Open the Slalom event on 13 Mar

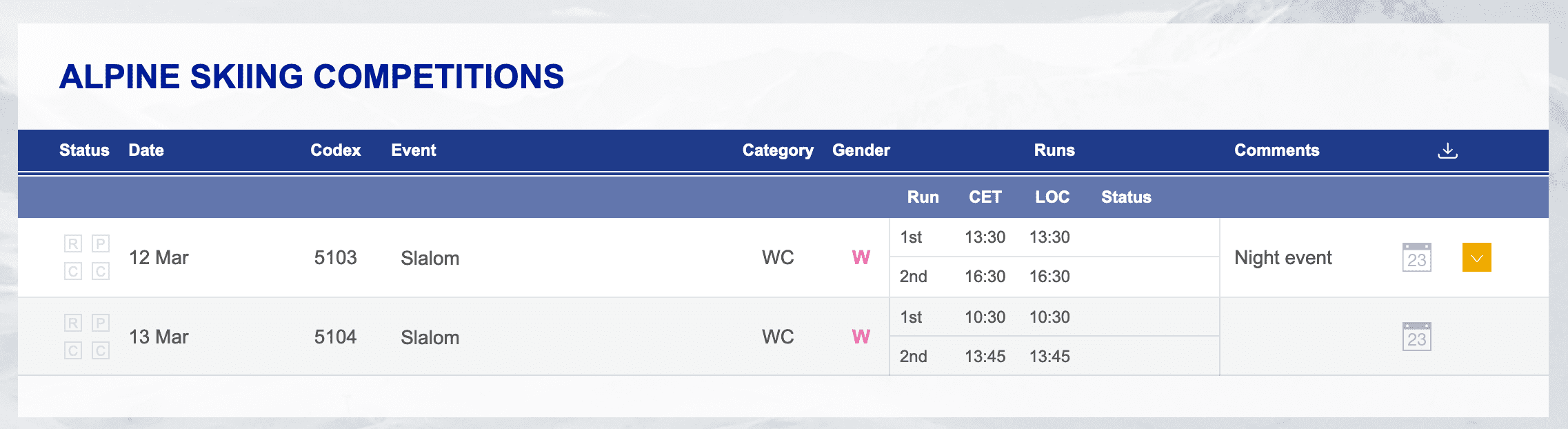coord(430,337)
